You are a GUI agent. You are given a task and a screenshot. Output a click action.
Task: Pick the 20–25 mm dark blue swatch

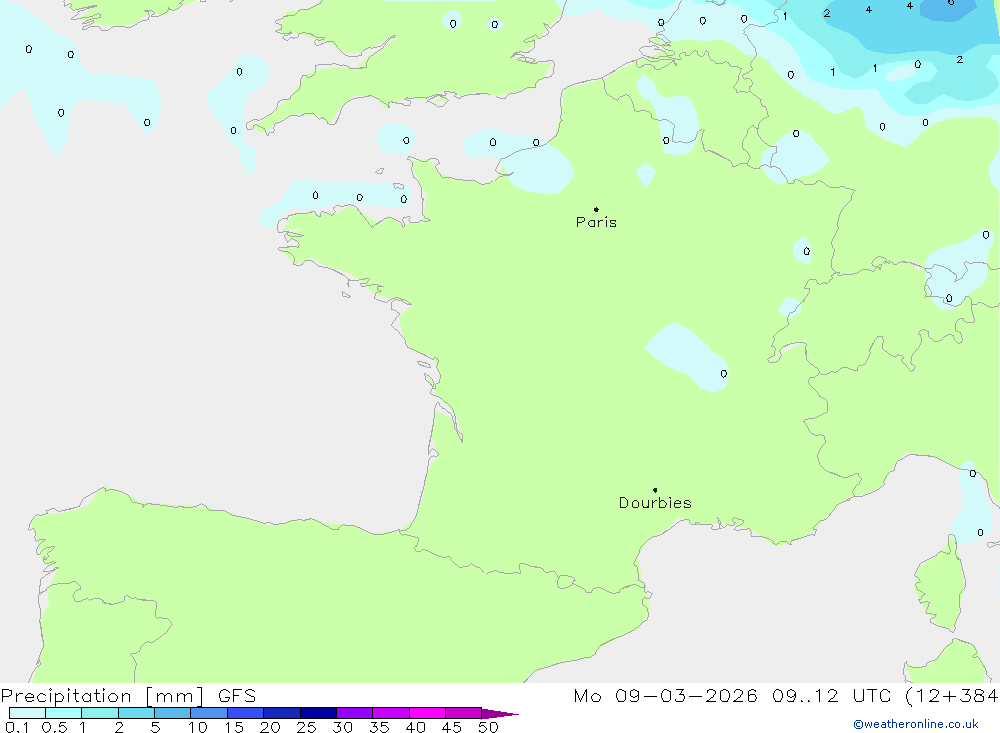pos(281,713)
